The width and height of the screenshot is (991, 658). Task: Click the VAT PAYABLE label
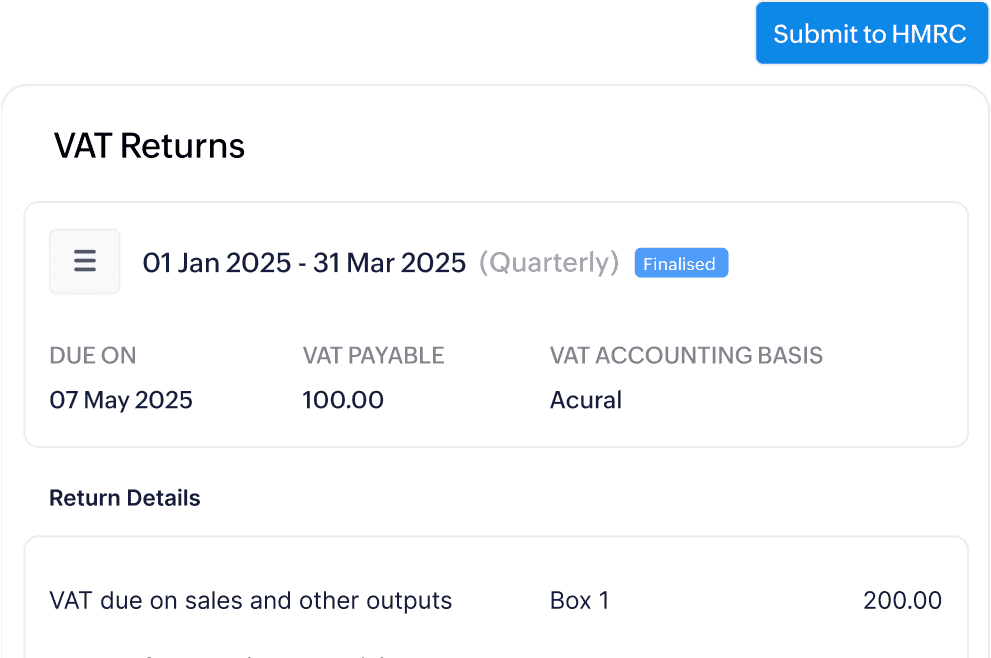coord(373,355)
